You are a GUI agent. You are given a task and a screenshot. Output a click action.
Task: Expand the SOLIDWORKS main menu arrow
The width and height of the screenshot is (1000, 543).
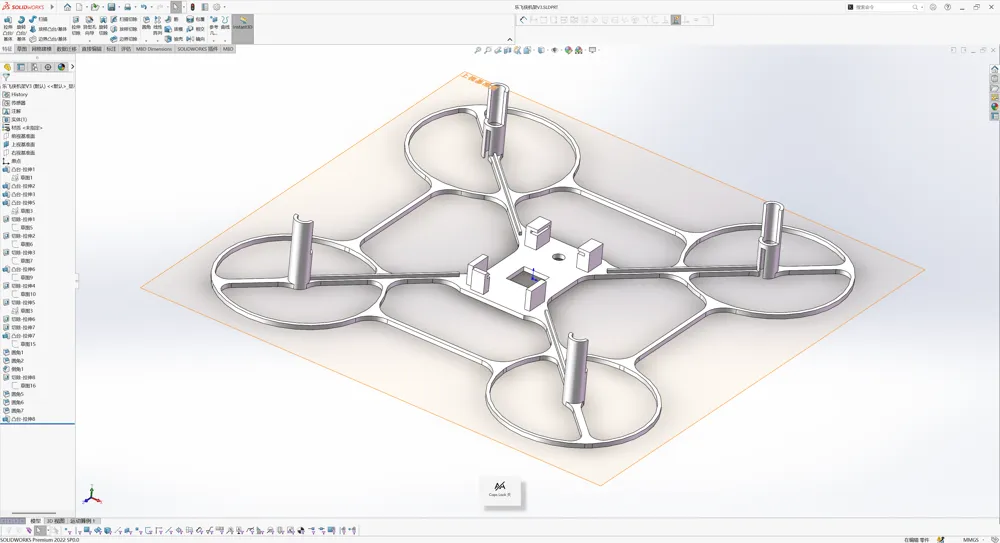pyautogui.click(x=52, y=7)
